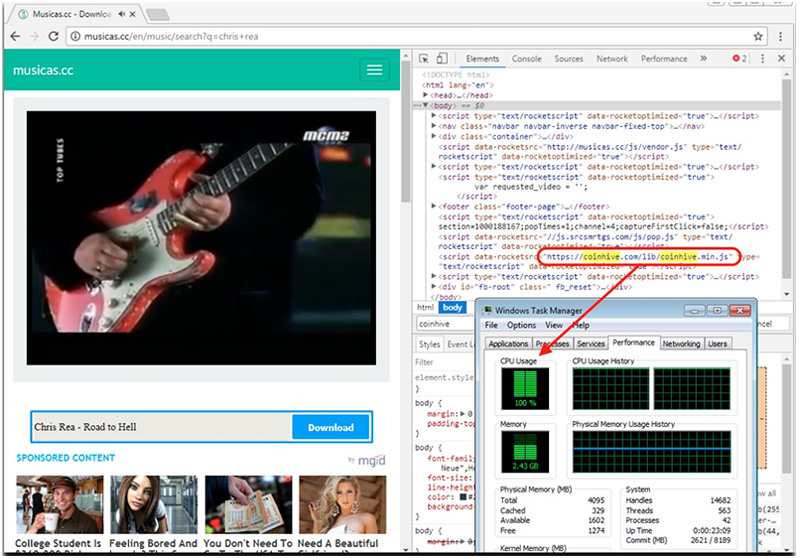
Task: Expand the footer-page element node
Action: pyautogui.click(x=433, y=207)
